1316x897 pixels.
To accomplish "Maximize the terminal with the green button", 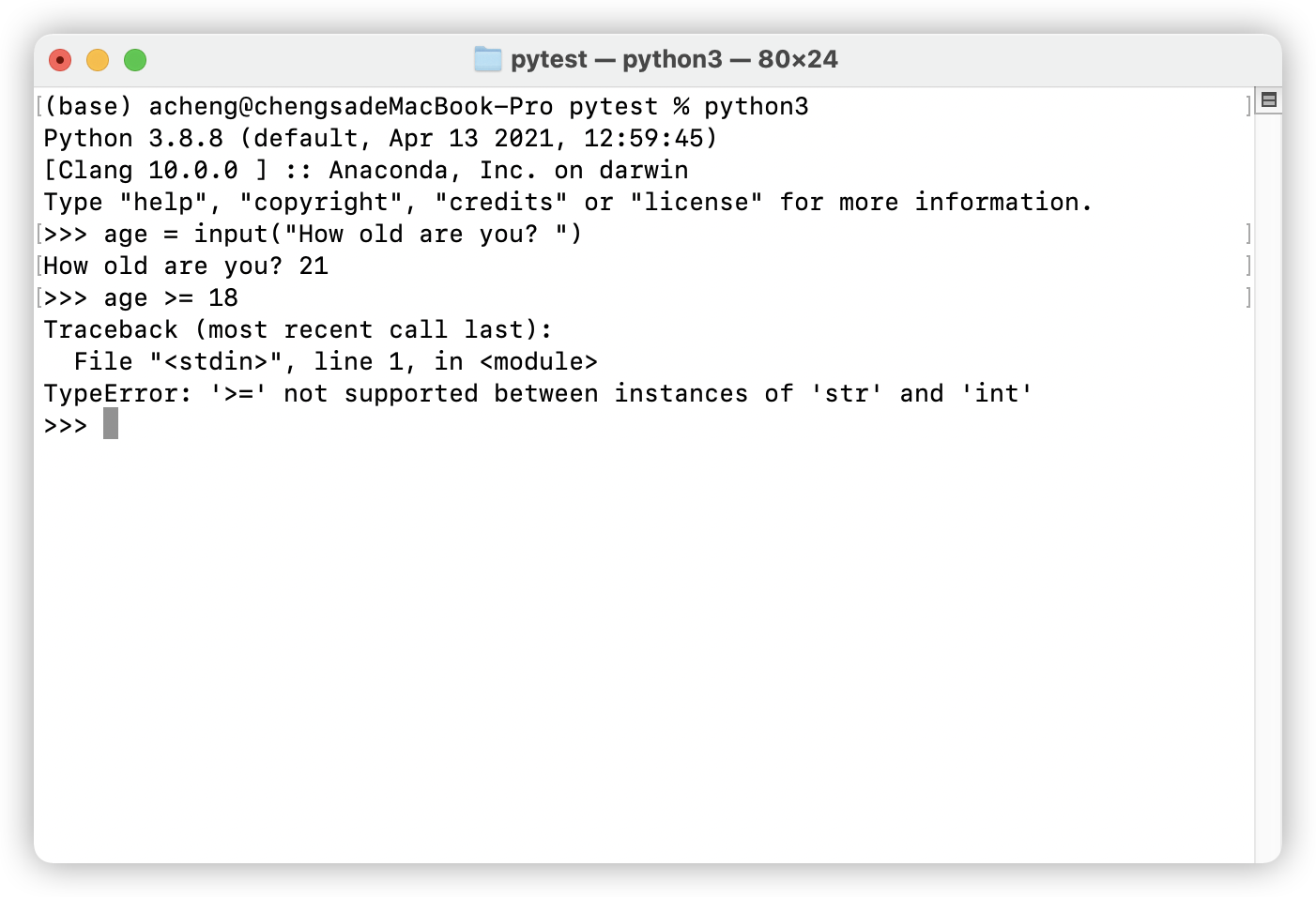I will point(135,60).
